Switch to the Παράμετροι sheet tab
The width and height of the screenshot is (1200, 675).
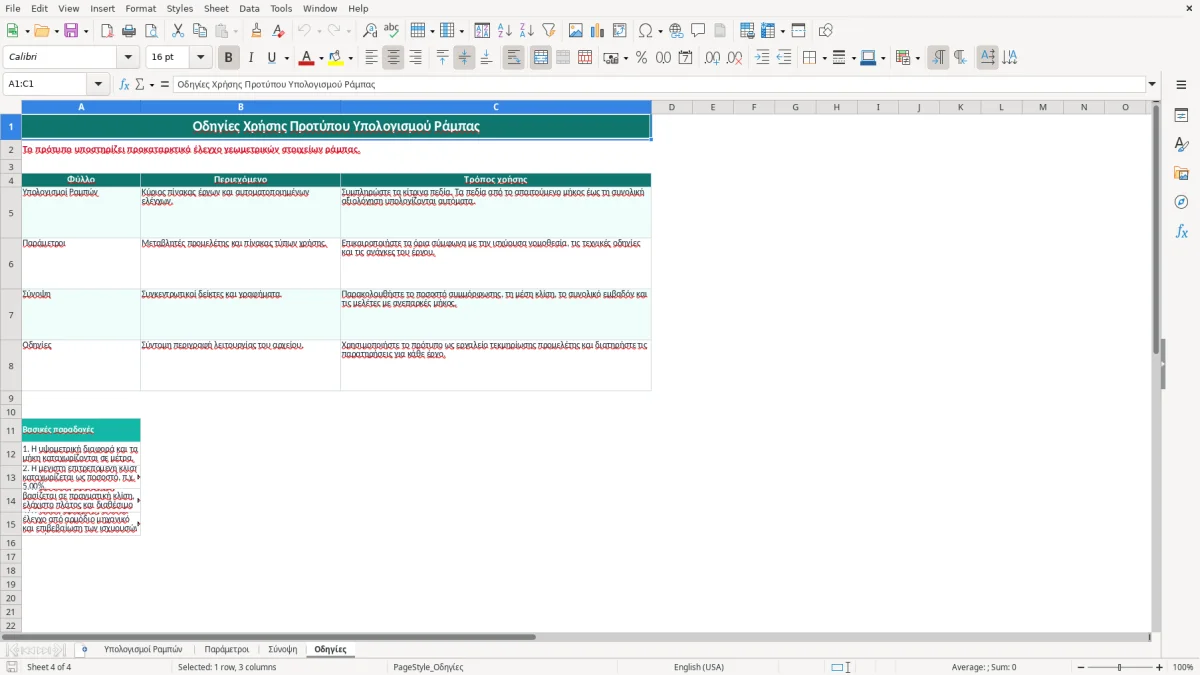pos(227,649)
